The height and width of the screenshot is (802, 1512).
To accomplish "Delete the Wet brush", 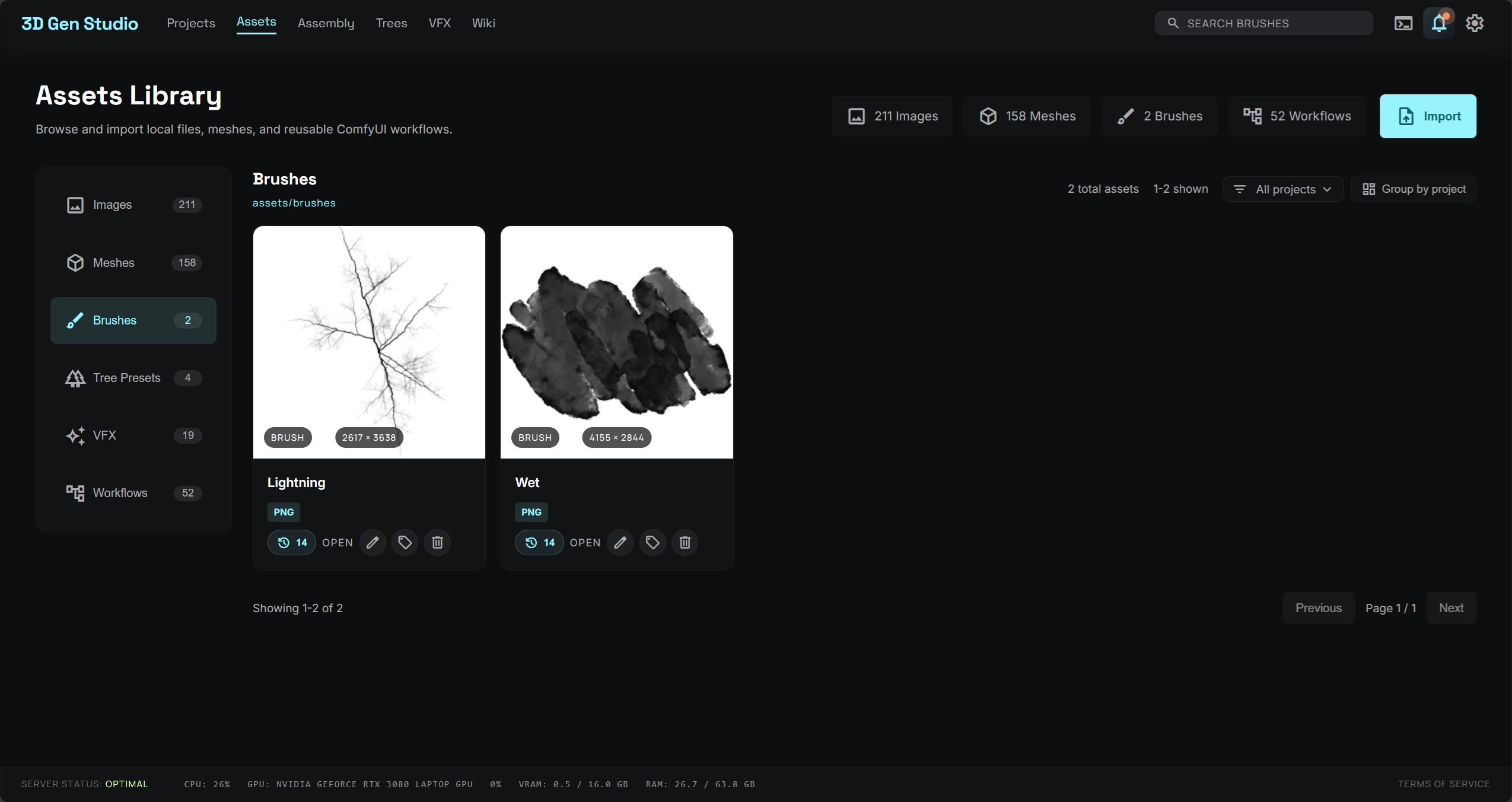I will 685,542.
